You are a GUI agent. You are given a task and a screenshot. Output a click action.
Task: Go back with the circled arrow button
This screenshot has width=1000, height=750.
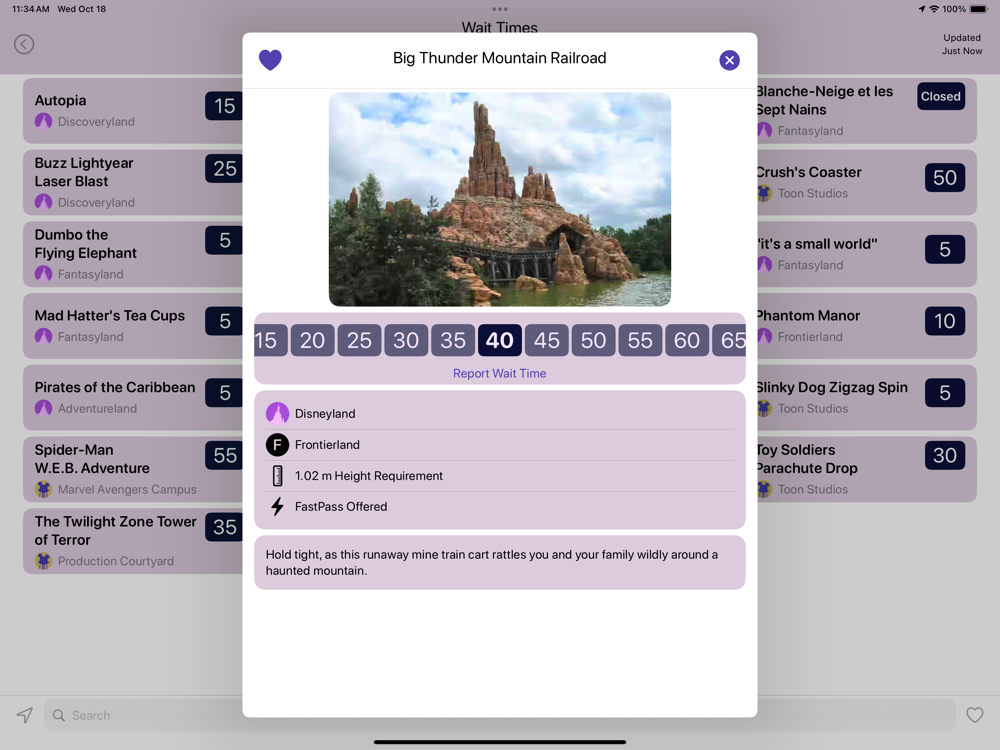[x=24, y=44]
